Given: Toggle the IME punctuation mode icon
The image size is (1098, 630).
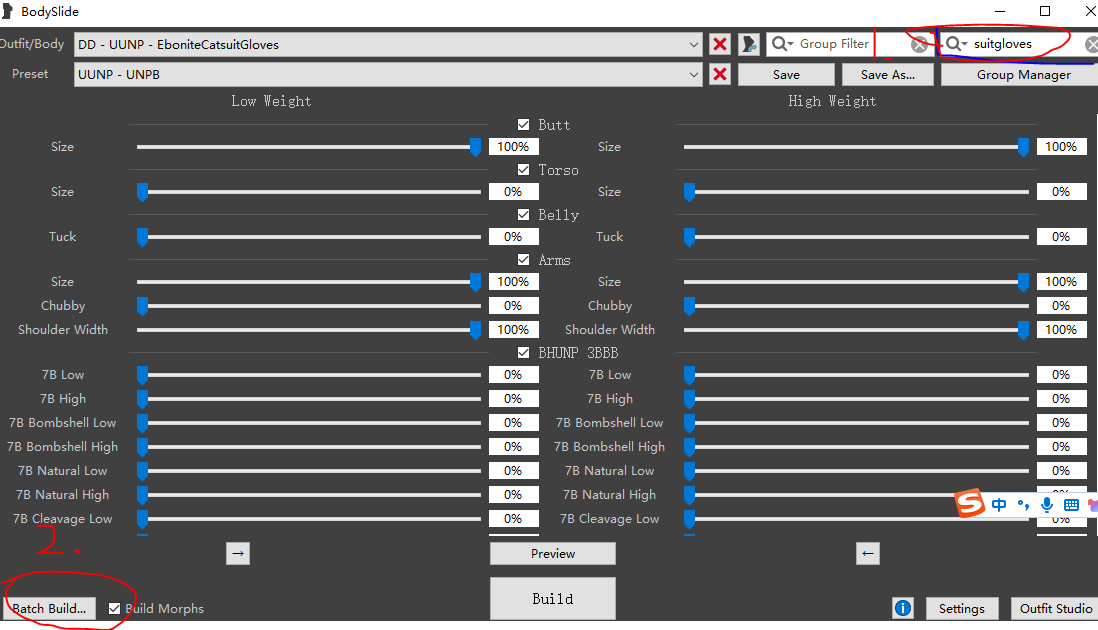Looking at the screenshot, I should pyautogui.click(x=1024, y=505).
